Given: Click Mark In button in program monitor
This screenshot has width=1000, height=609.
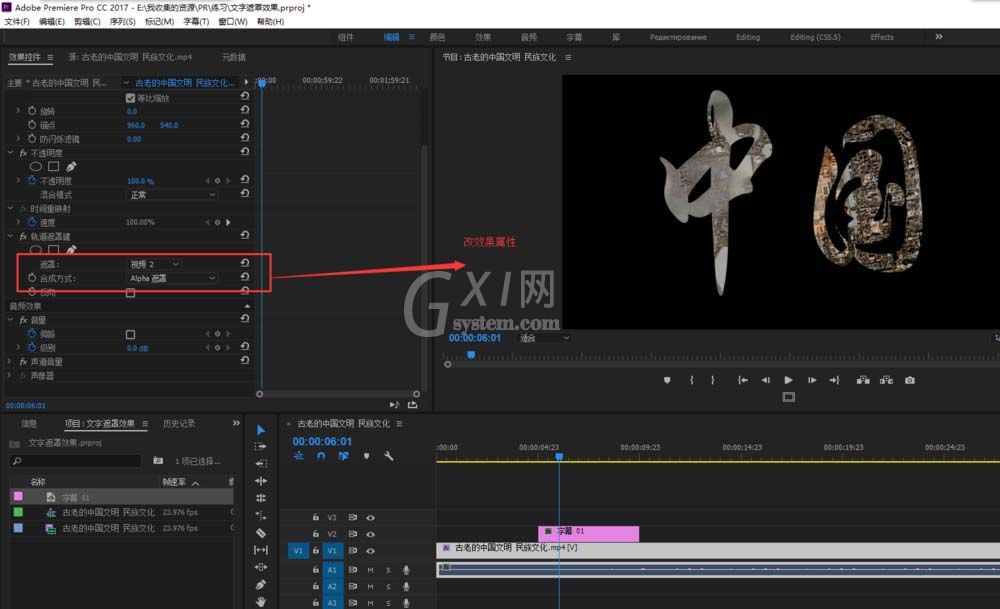Looking at the screenshot, I should 691,380.
